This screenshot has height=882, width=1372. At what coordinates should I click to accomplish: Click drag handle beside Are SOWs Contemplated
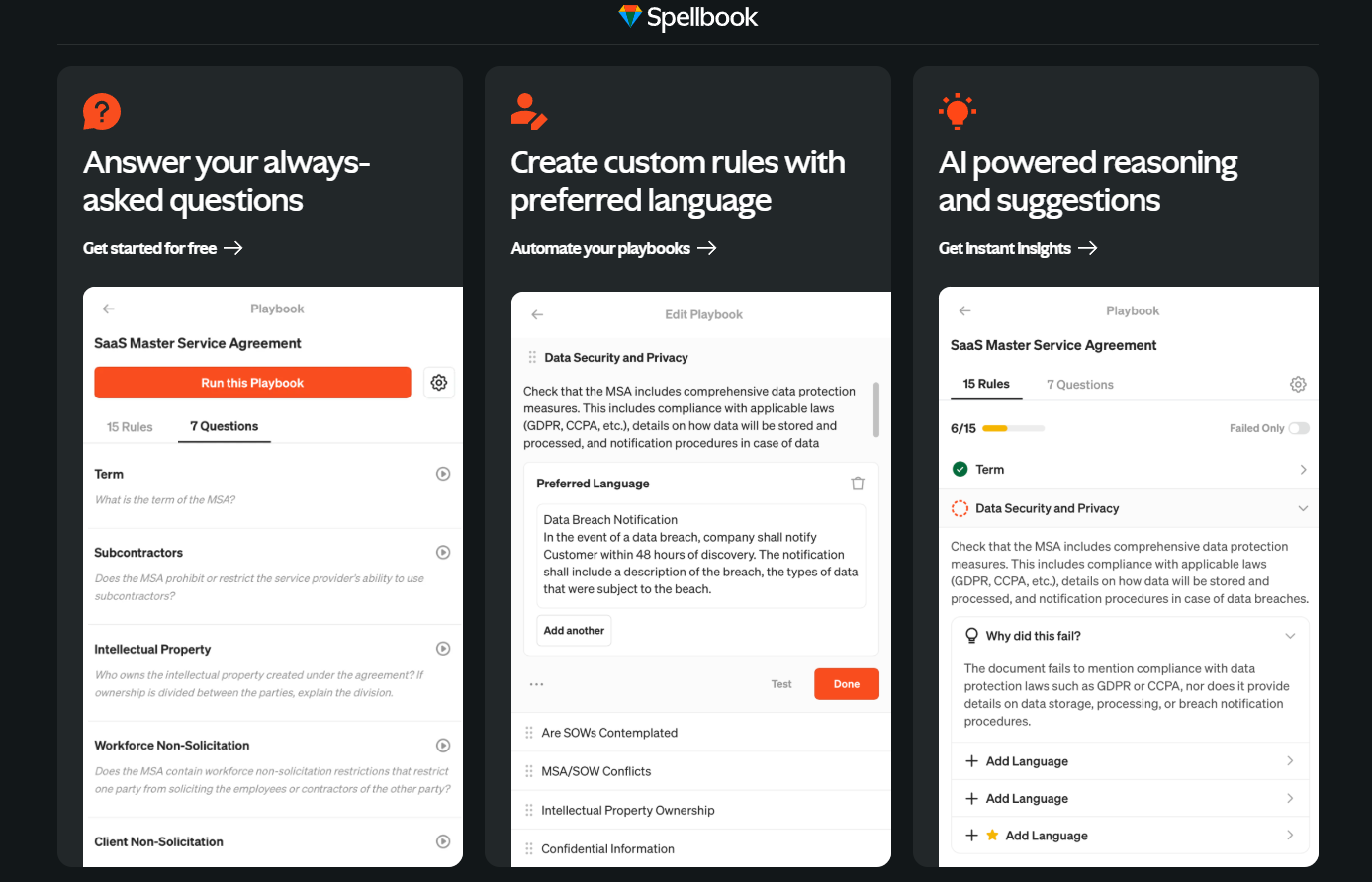coord(529,733)
